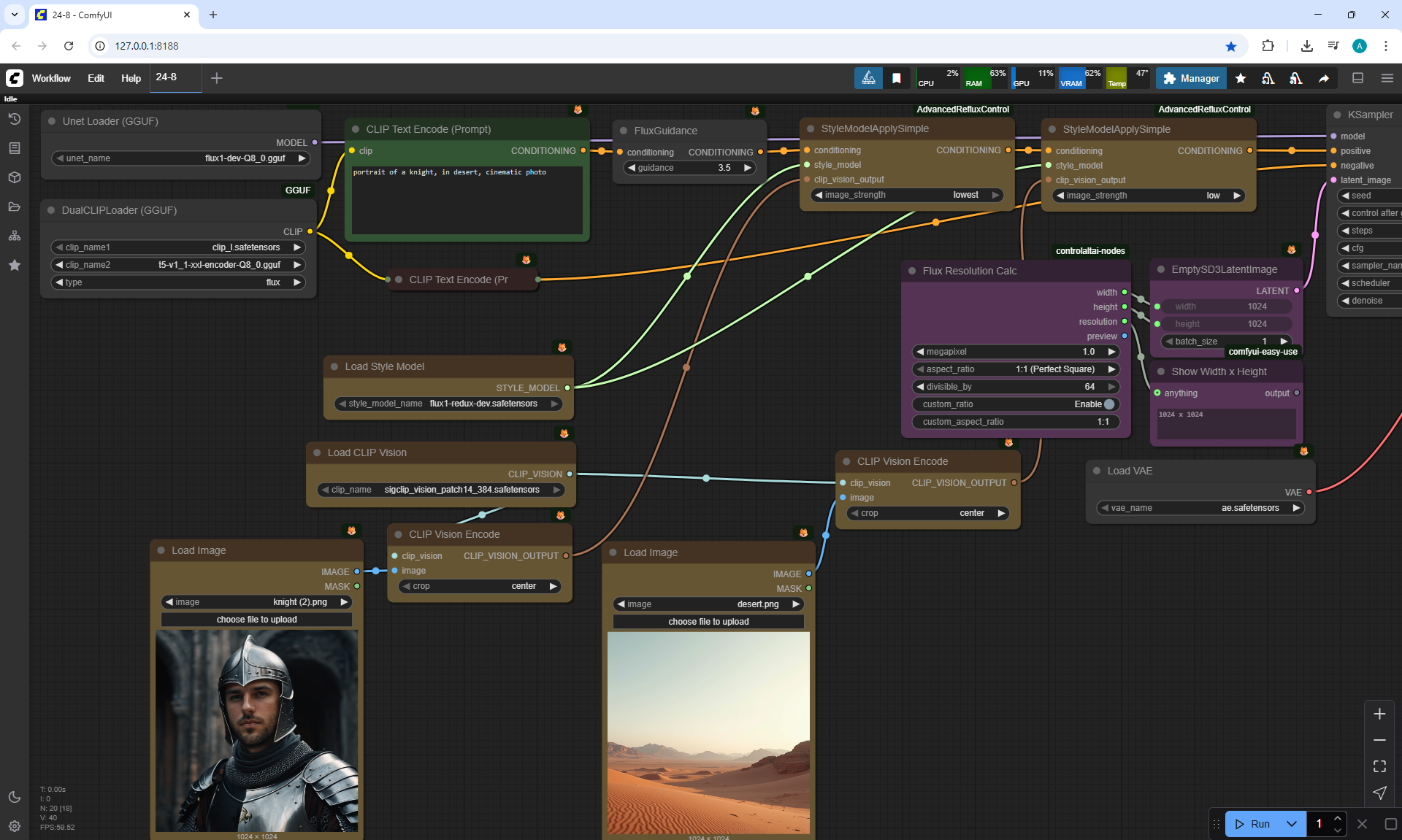
Task: Open the workflows folder sidebar icon
Action: 15,207
